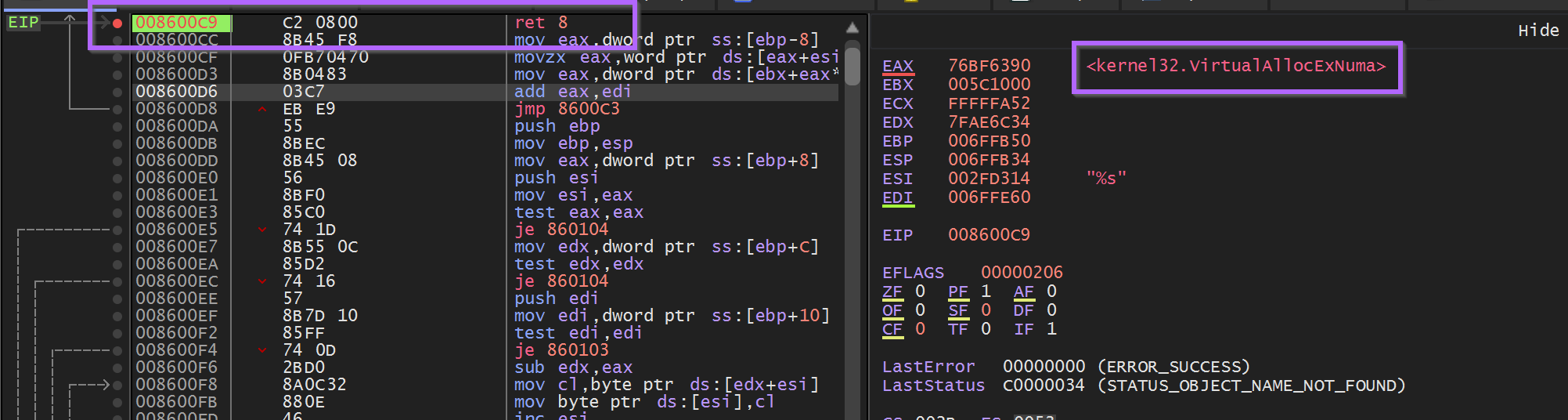Select address 008600E3 in the disassembly
1568x420 pixels.
[177, 212]
